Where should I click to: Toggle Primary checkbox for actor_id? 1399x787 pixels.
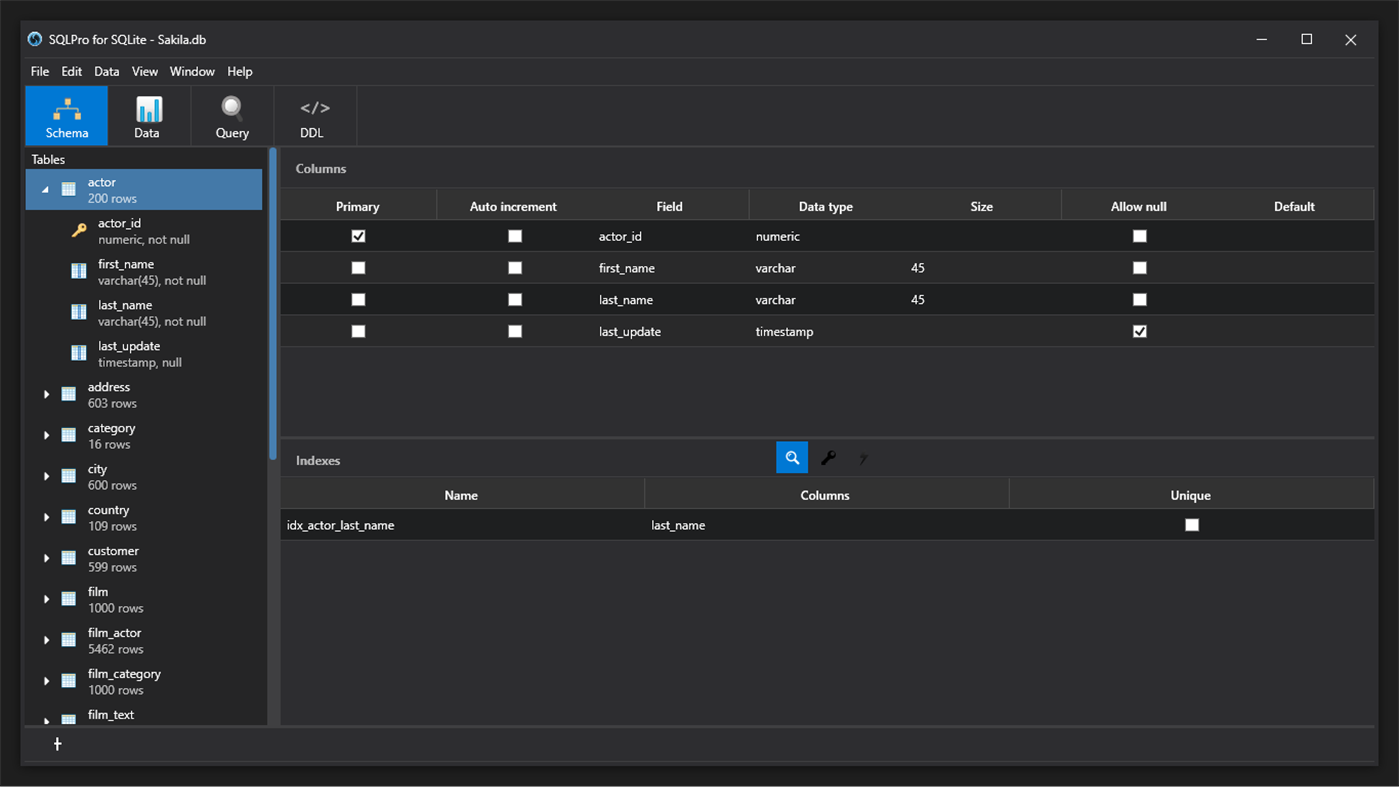tap(358, 236)
